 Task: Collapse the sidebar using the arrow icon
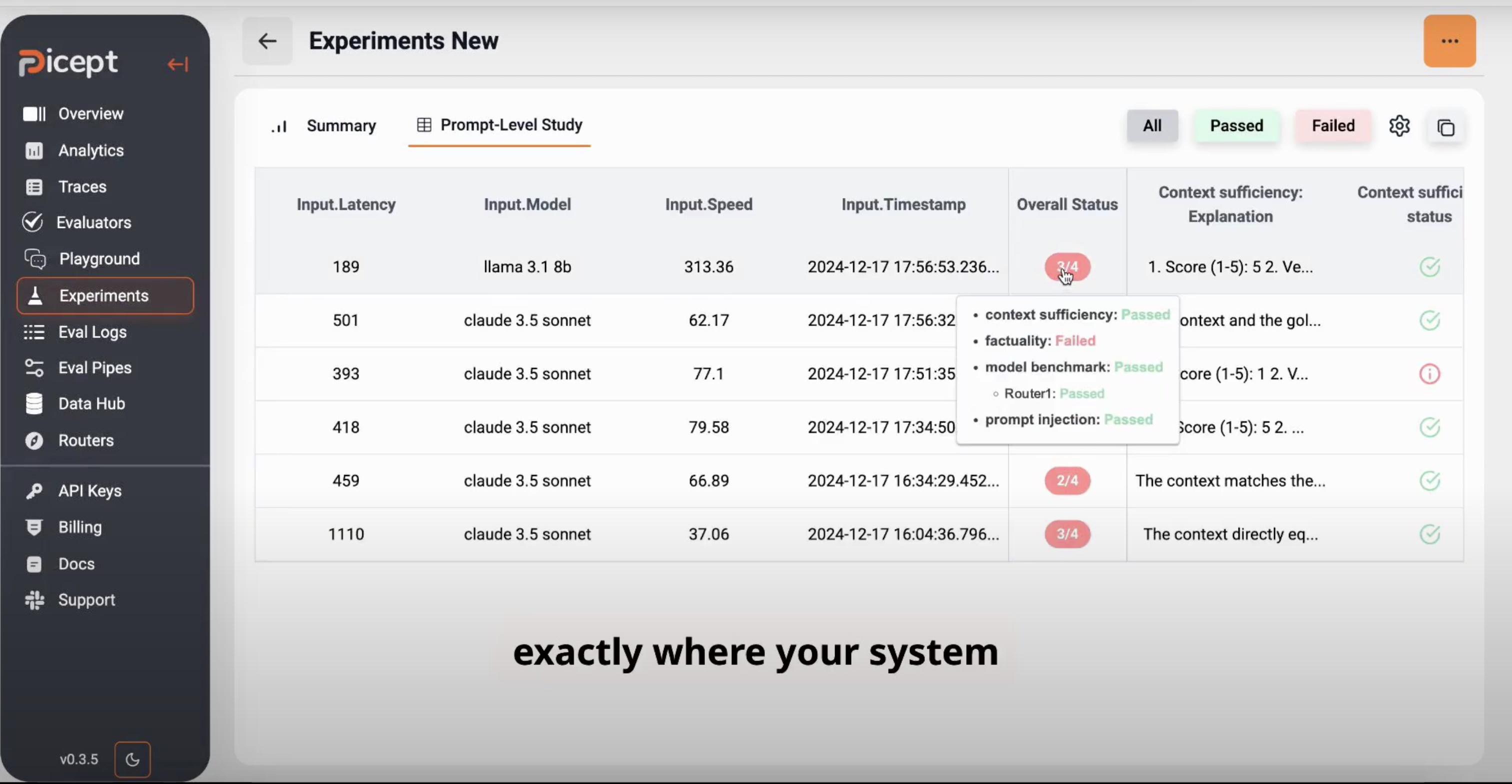(177, 64)
